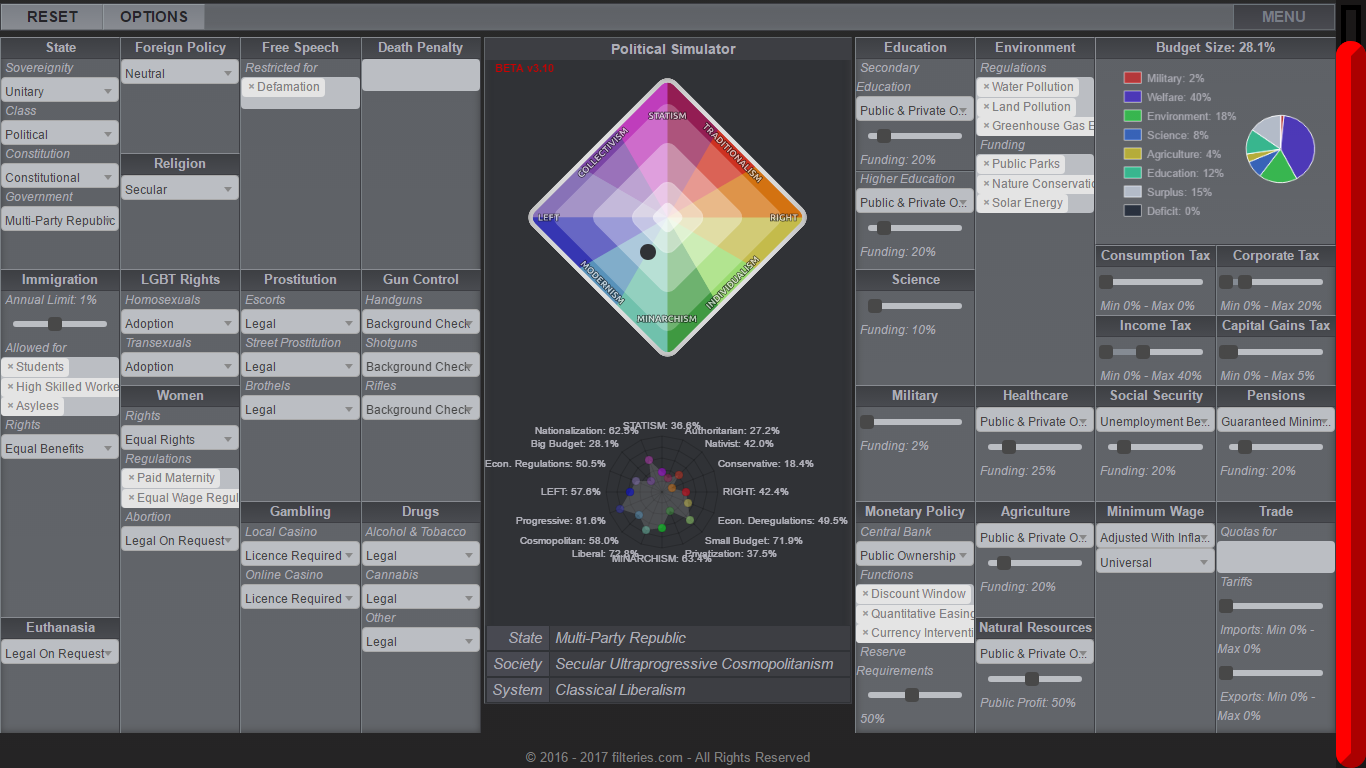Screen dimensions: 1366x768
Task: Open the Homosexuals Adoption dropdown
Action: (x=180, y=323)
